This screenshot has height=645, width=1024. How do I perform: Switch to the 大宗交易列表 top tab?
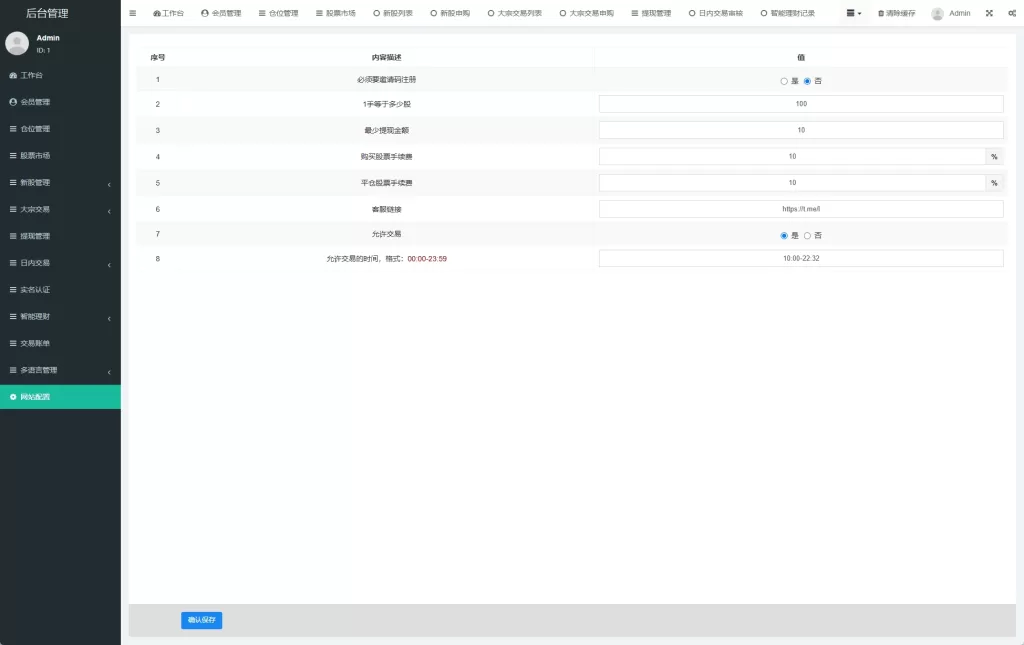(515, 13)
